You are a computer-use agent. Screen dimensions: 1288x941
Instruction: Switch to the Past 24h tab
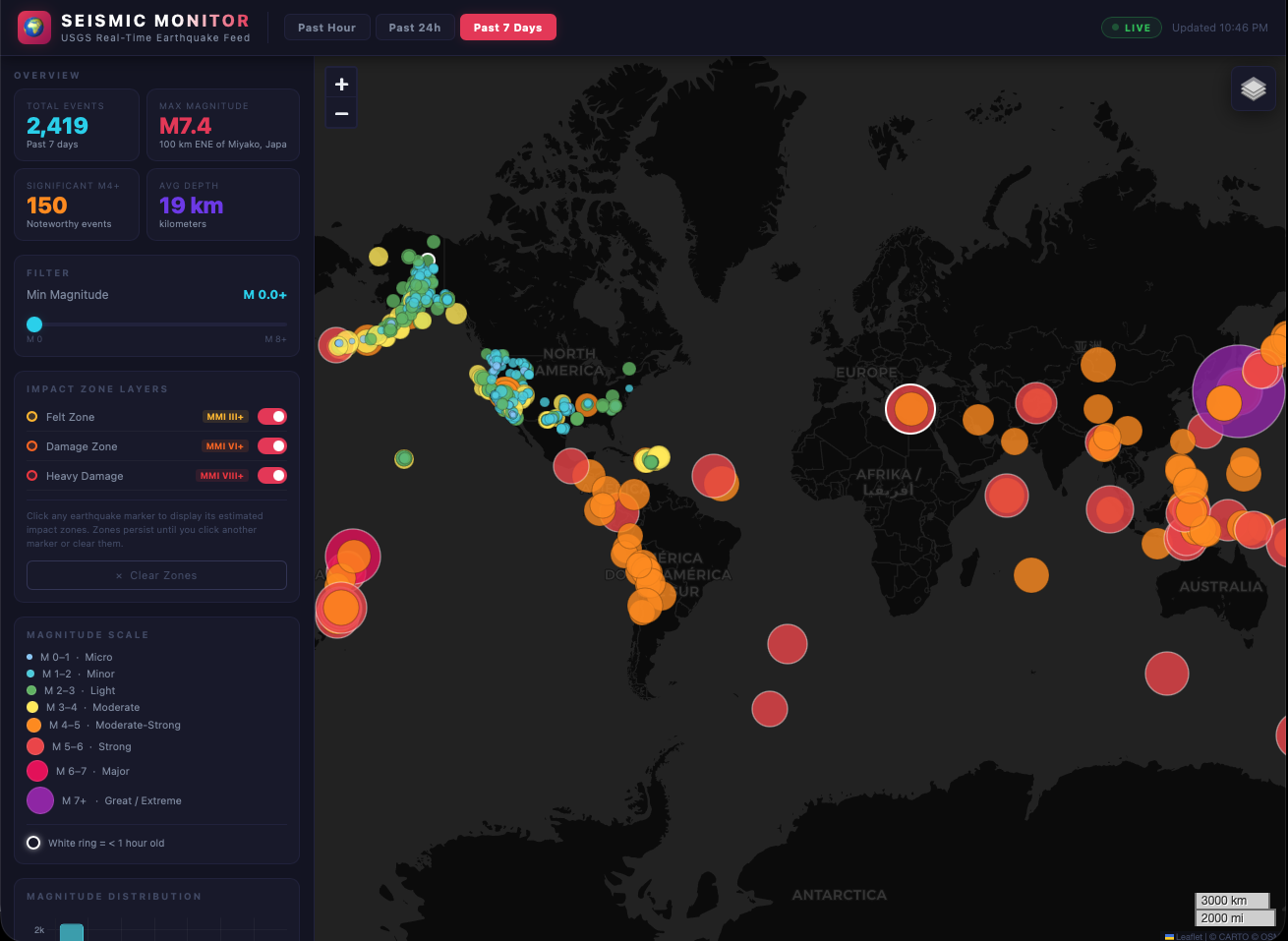tap(415, 27)
